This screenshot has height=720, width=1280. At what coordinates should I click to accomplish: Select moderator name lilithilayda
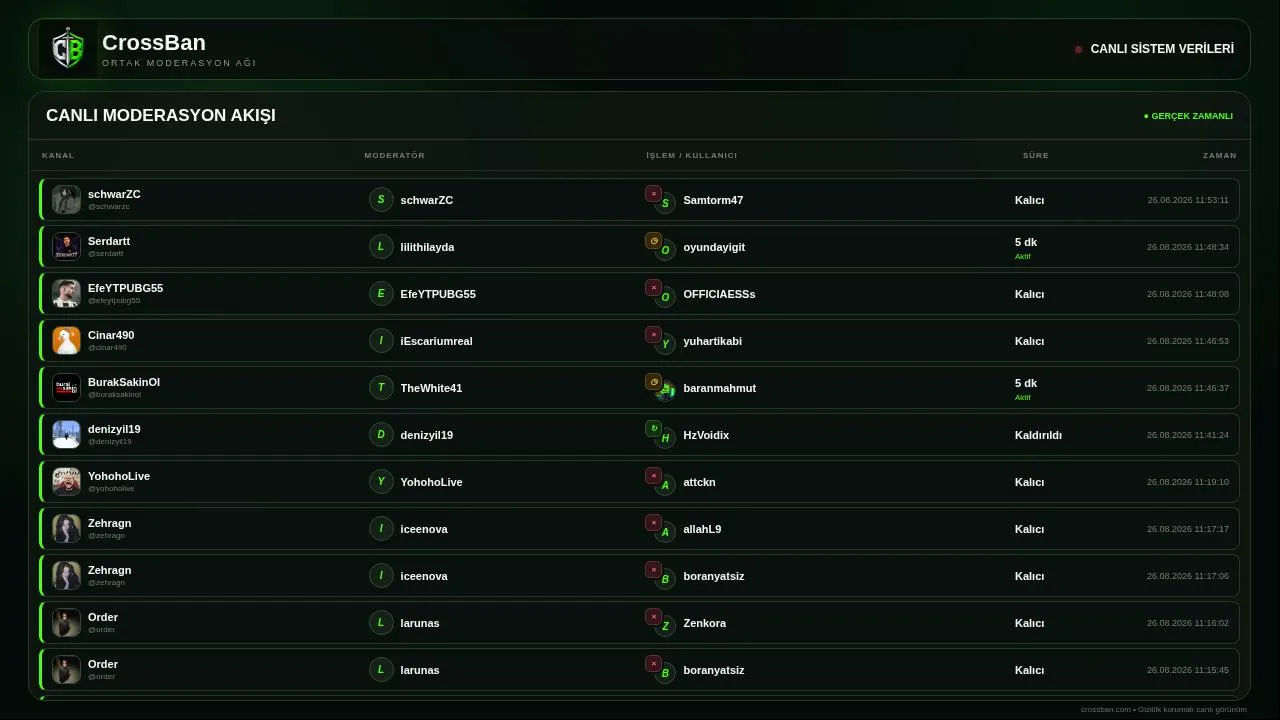coord(427,247)
